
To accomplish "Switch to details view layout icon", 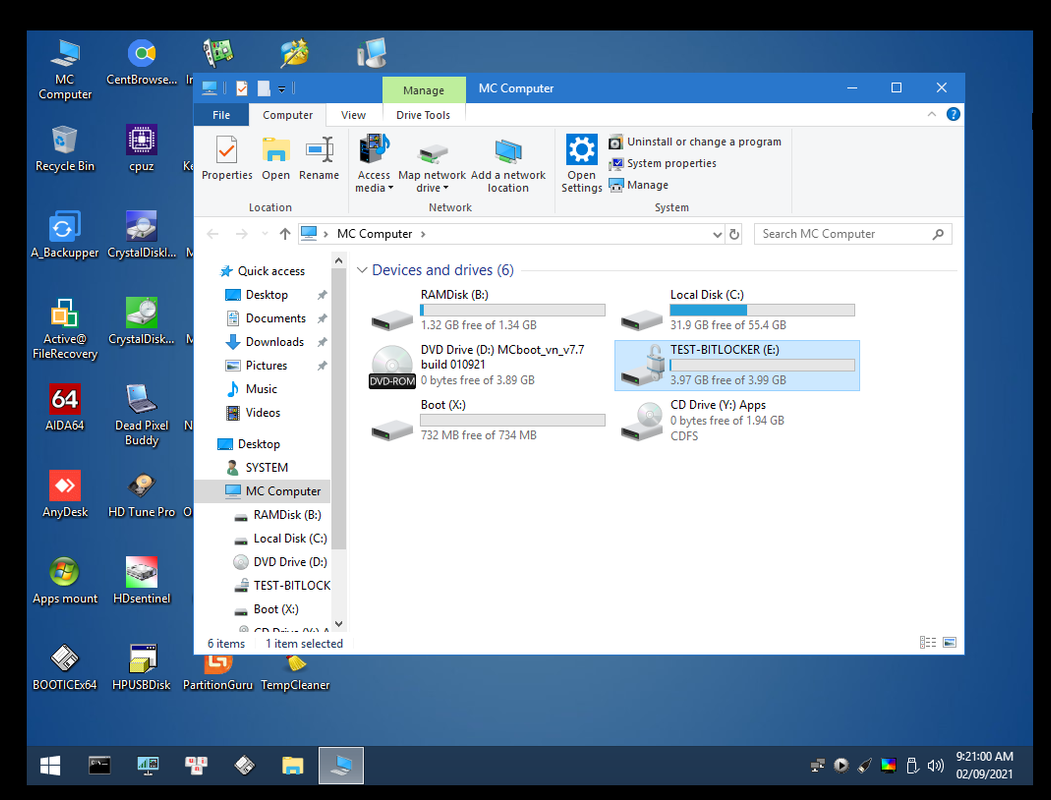I will pos(928,643).
